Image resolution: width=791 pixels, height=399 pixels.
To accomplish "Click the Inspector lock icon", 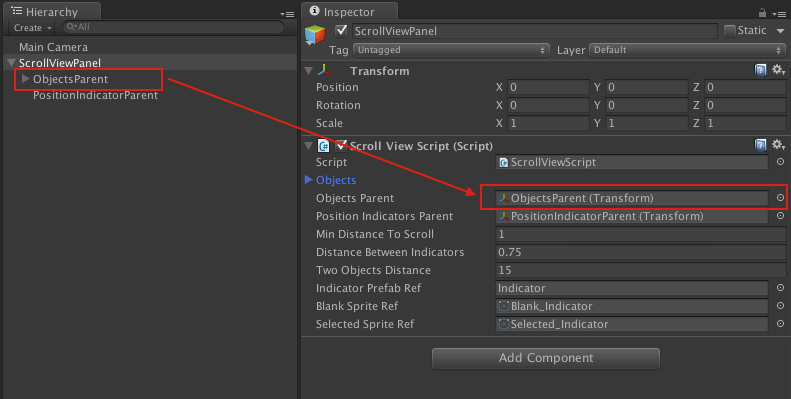I will point(762,13).
